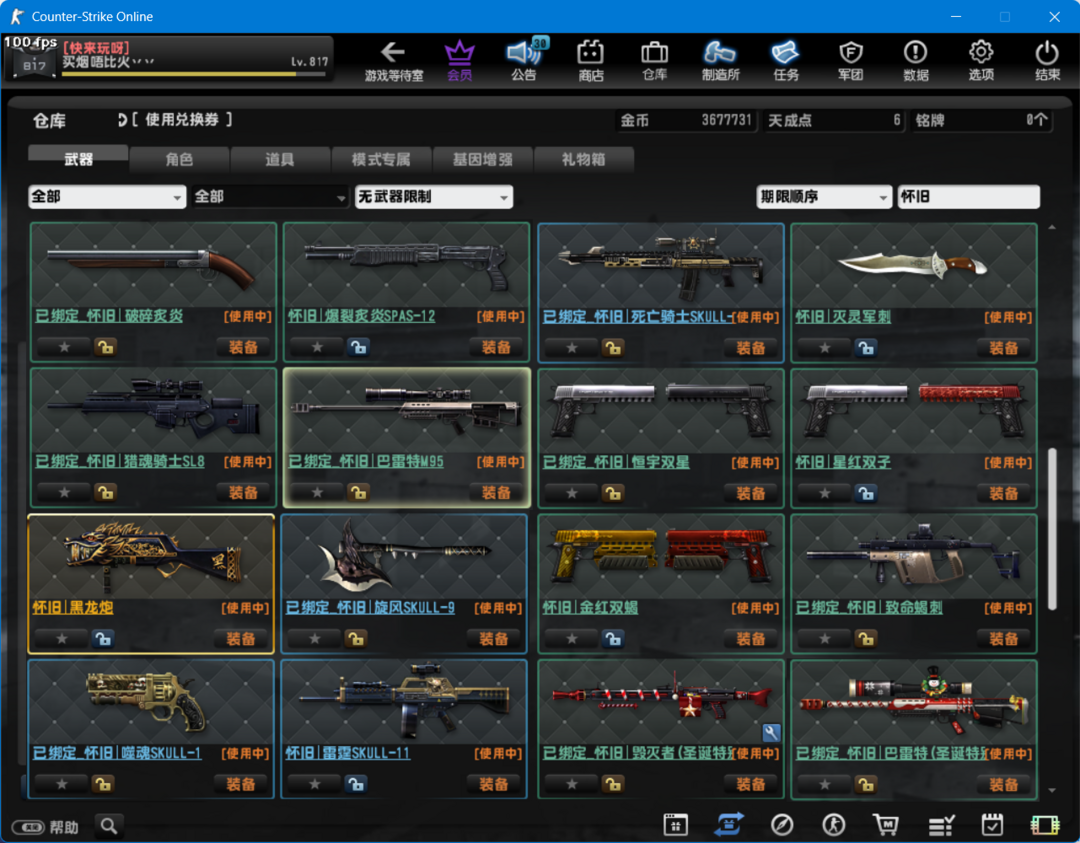
Task: Open the 数据 statistics icon
Action: pyautogui.click(x=915, y=61)
